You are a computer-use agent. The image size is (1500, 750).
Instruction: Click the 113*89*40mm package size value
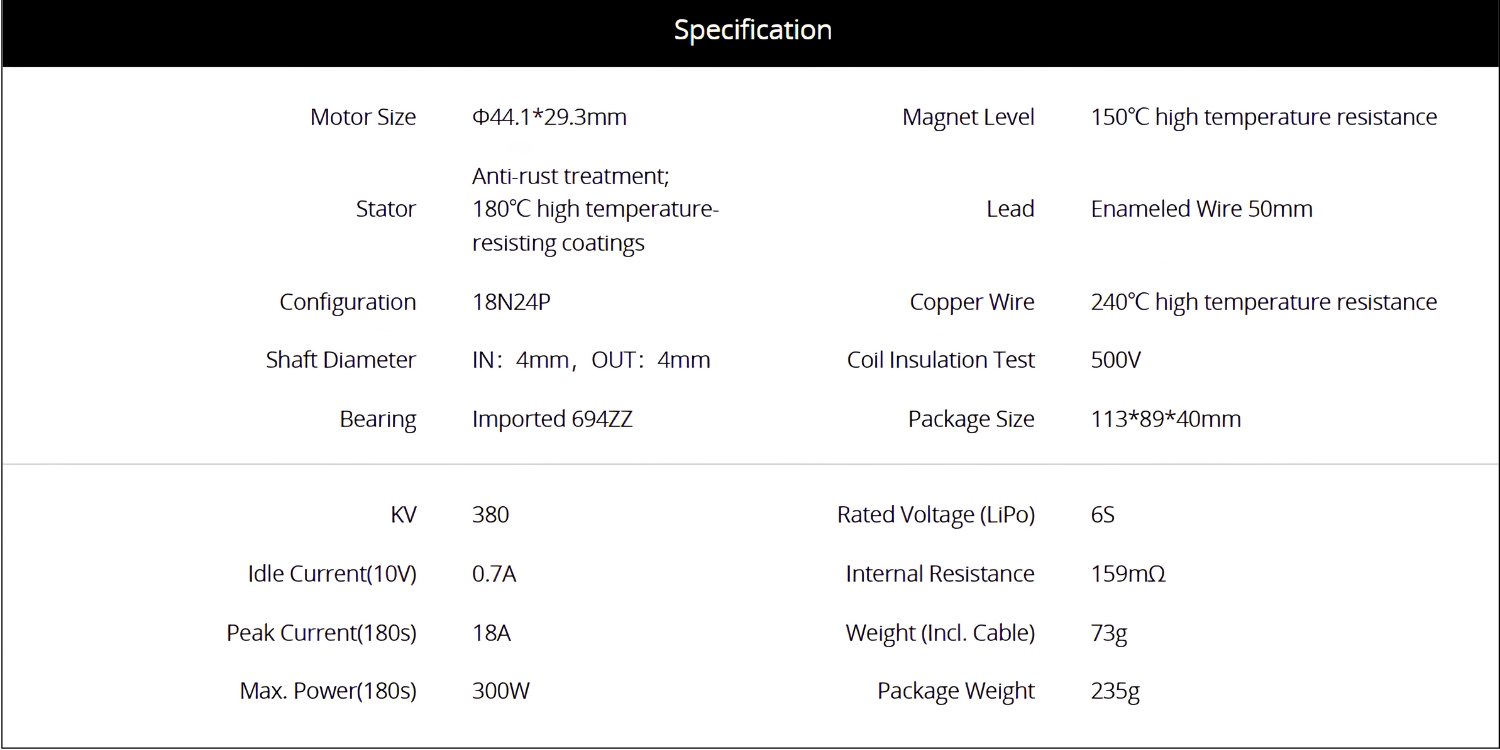coord(1166,419)
